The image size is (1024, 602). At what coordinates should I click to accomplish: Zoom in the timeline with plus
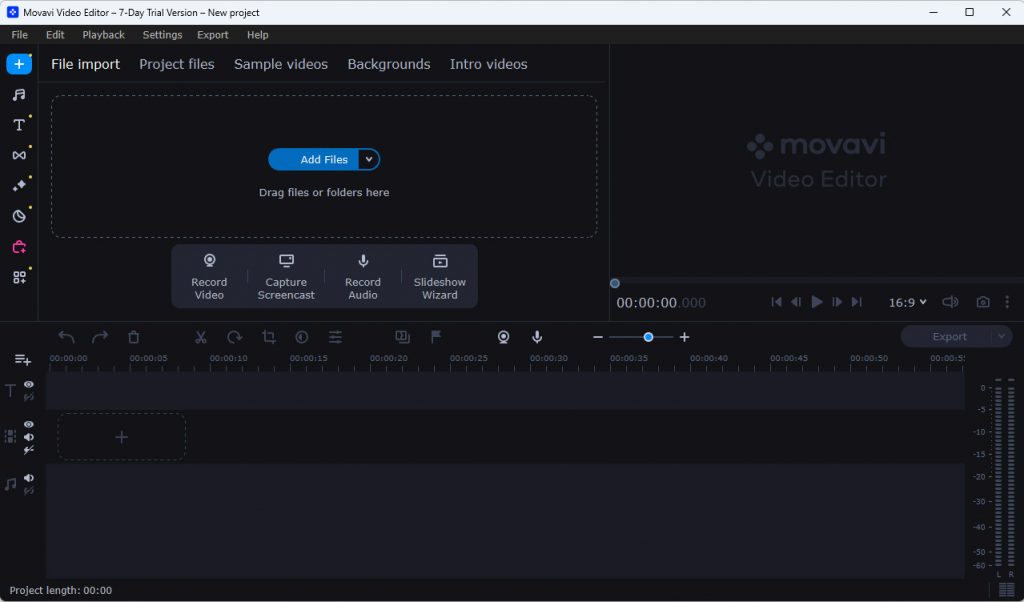(x=684, y=337)
